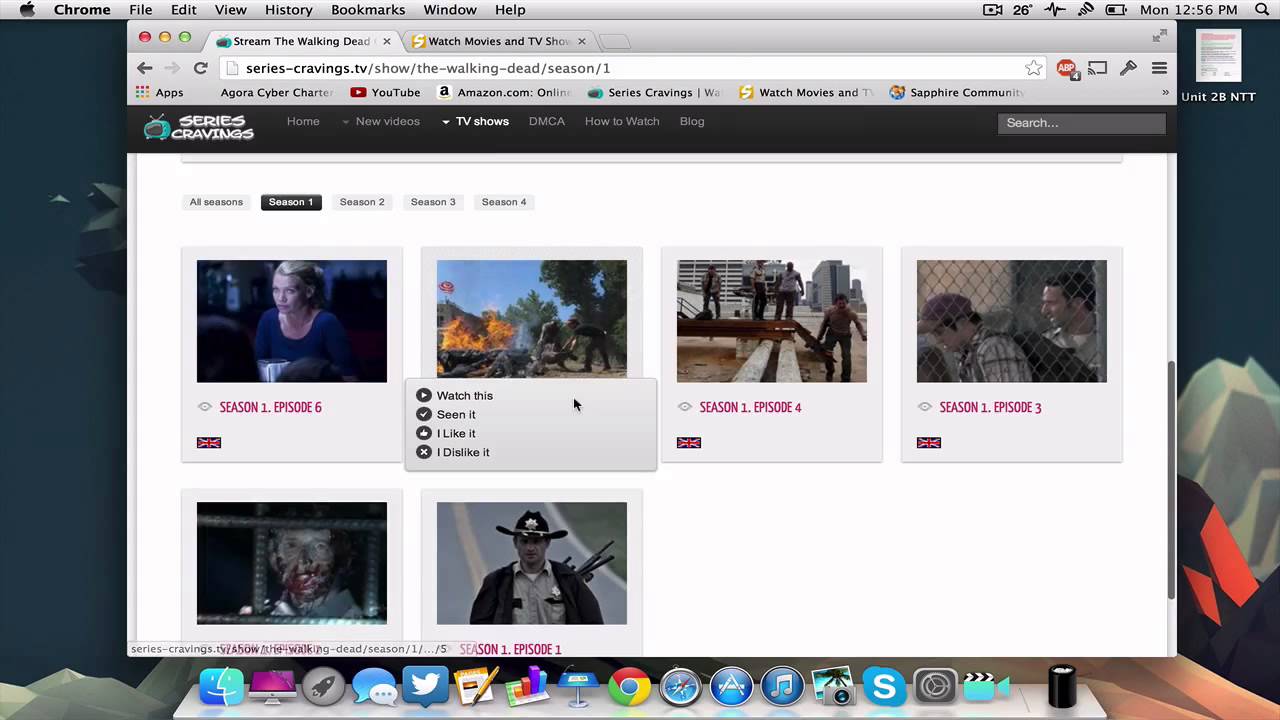The width and height of the screenshot is (1280, 720).
Task: Go to the DMCA page
Action: coord(547,121)
